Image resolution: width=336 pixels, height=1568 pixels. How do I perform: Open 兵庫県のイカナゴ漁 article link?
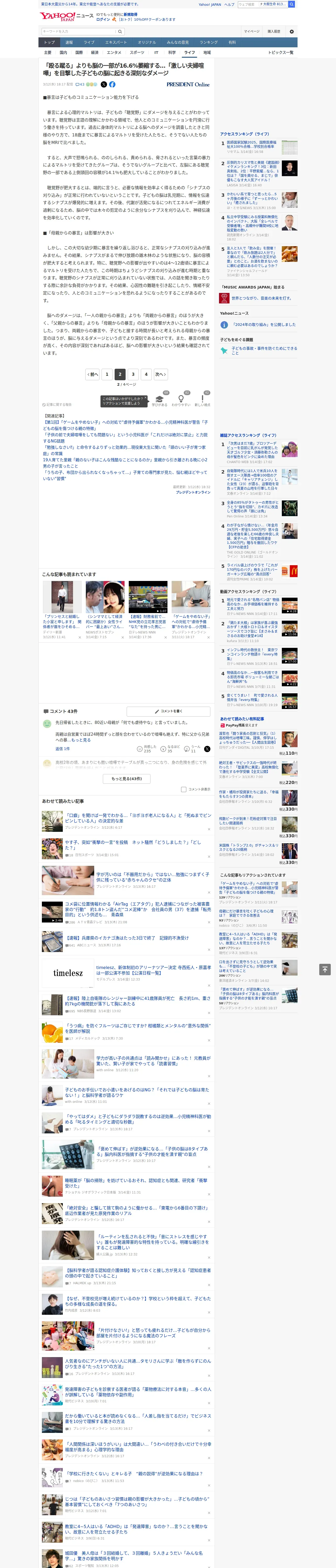(x=127, y=938)
